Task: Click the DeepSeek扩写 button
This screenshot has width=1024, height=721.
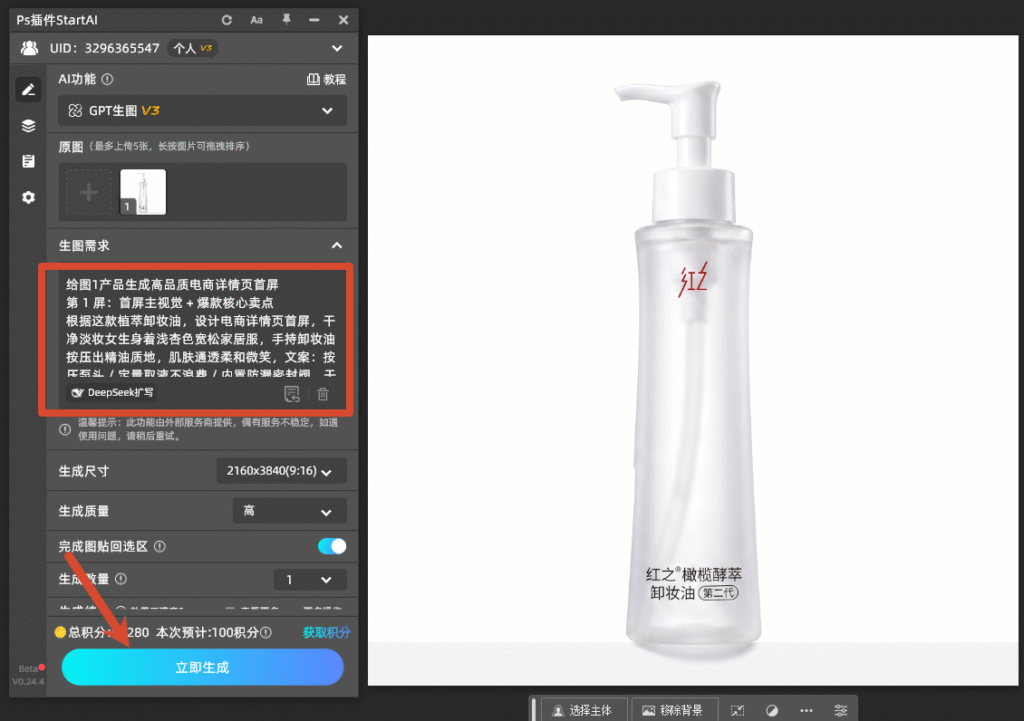Action: [x=113, y=393]
